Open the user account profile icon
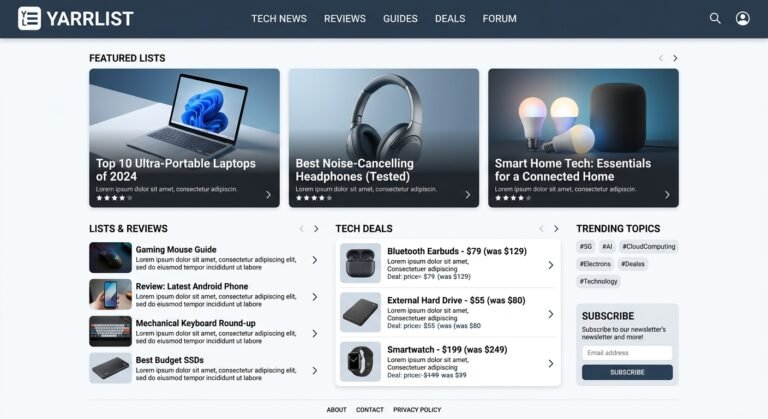 click(743, 19)
